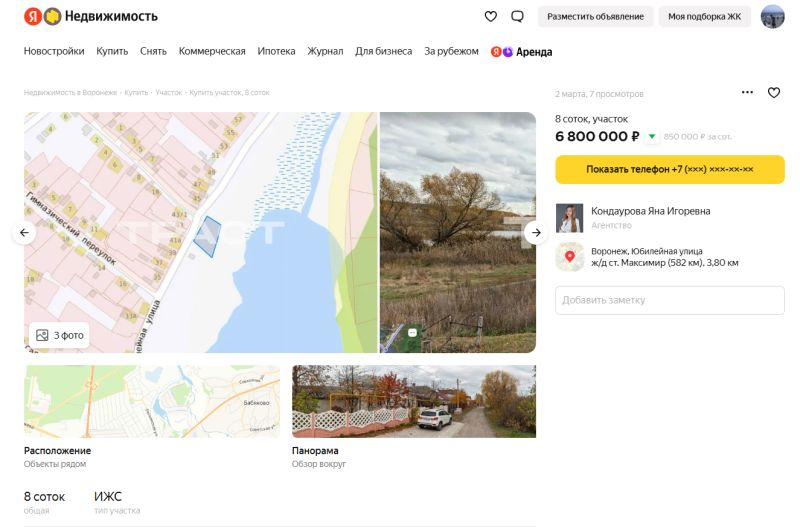Click the Участок breadcrumb link
Viewport: 800px width, 531px height.
(168, 92)
